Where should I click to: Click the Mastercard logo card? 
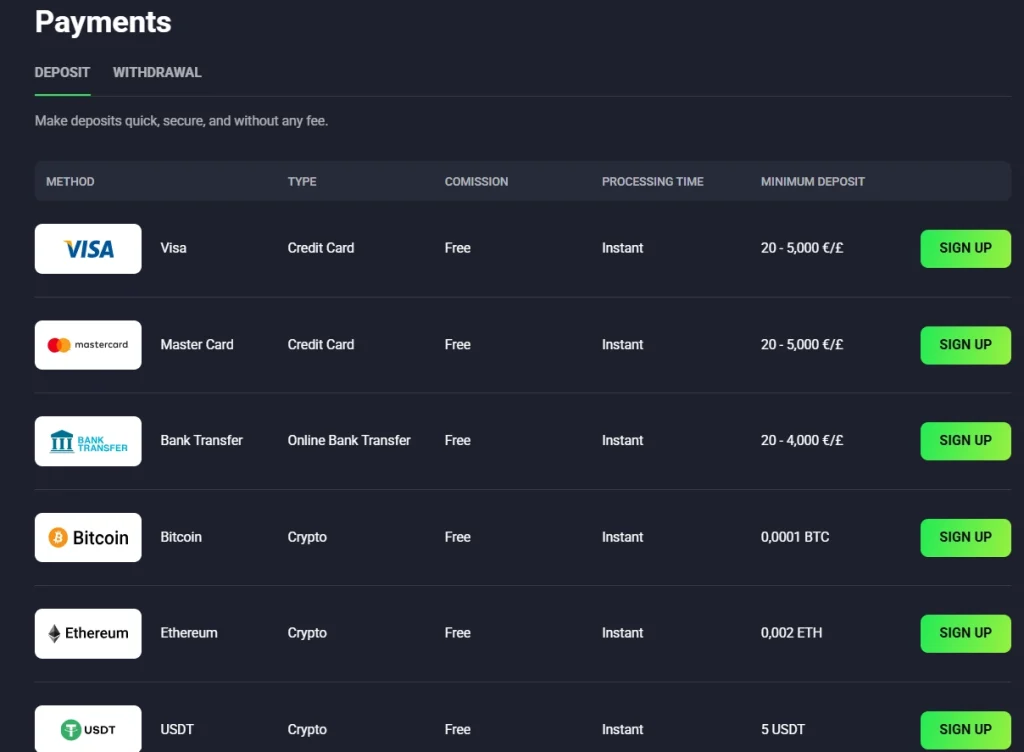point(88,345)
